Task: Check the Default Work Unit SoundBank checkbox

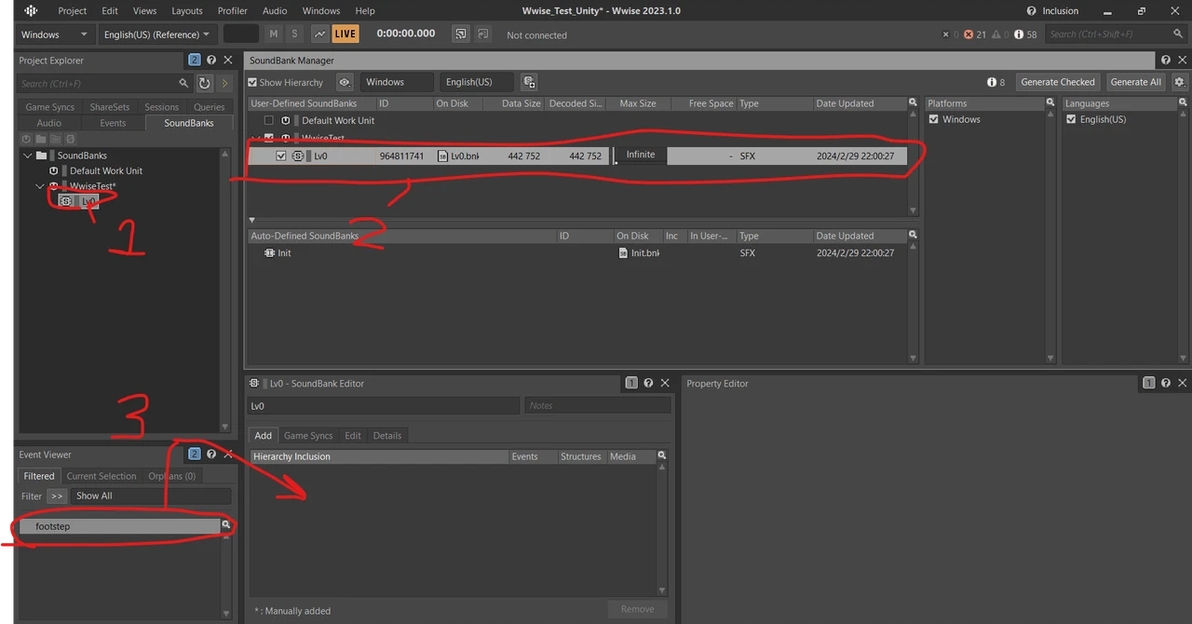Action: [x=268, y=120]
